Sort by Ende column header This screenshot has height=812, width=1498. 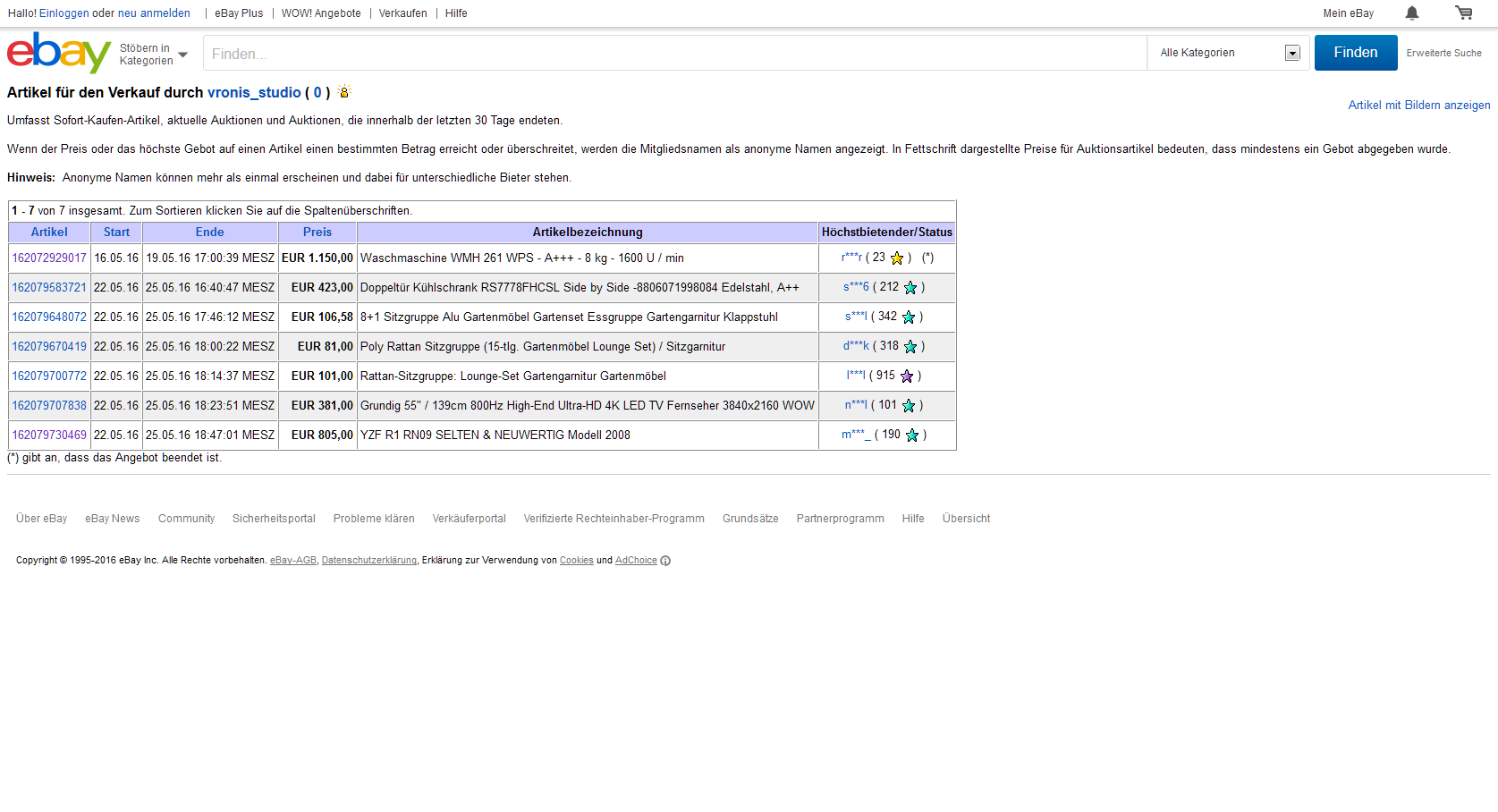coord(210,232)
